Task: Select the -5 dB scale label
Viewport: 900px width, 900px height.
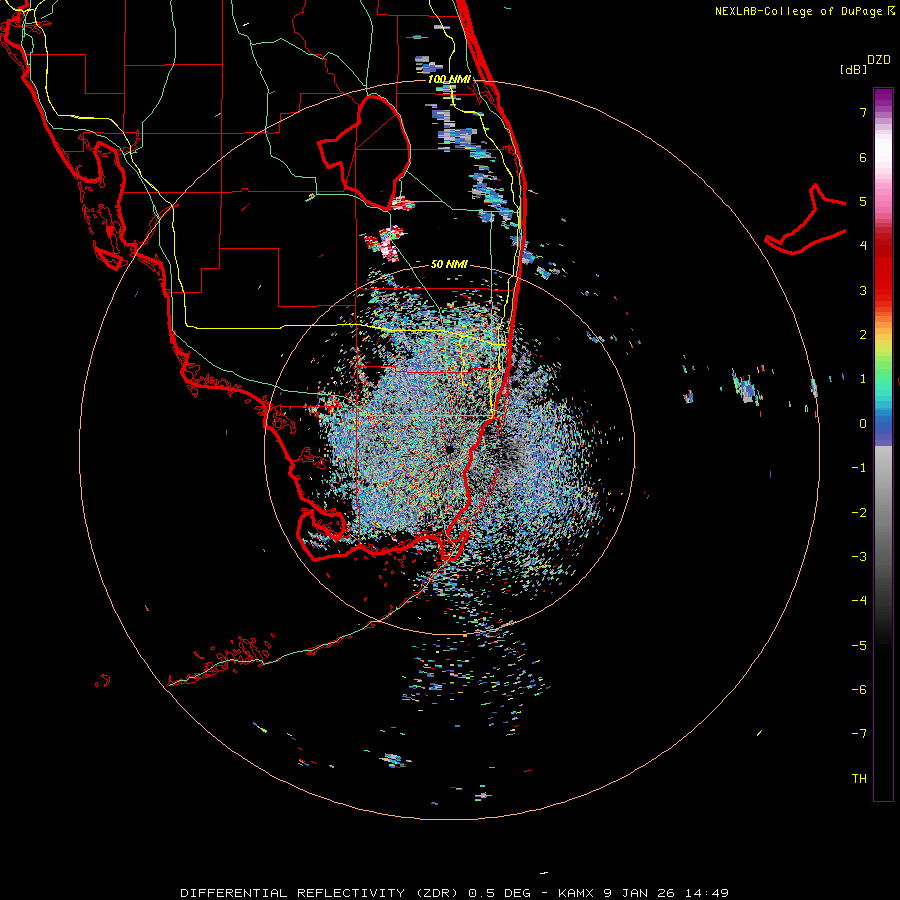Action: [x=859, y=646]
